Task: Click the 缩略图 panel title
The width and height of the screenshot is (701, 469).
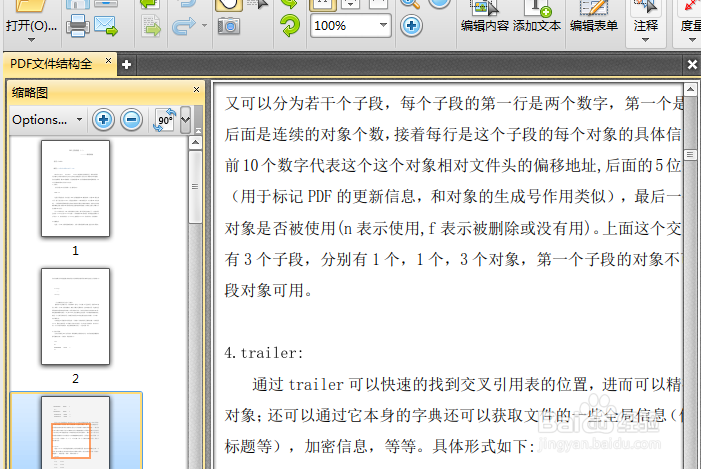Action: [x=30, y=93]
